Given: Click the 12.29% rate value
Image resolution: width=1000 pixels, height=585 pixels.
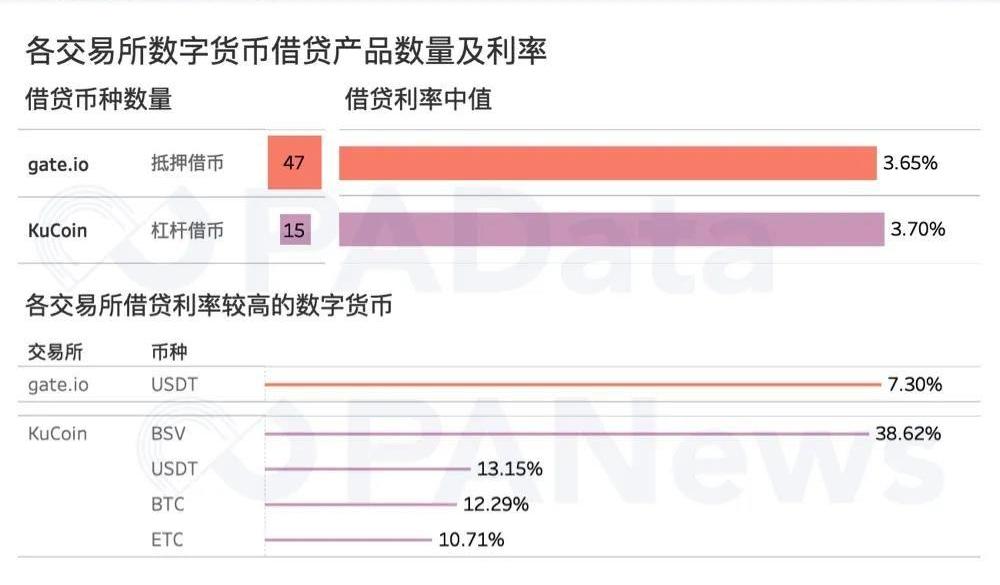Looking at the screenshot, I should click(496, 504).
